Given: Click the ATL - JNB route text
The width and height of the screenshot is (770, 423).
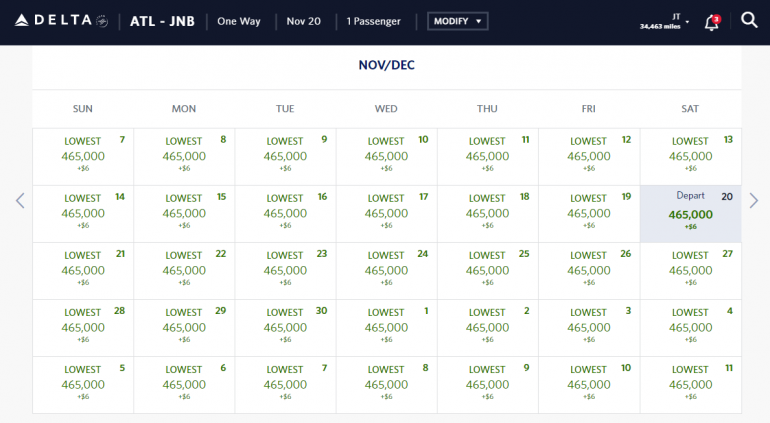Looking at the screenshot, I should (x=162, y=21).
